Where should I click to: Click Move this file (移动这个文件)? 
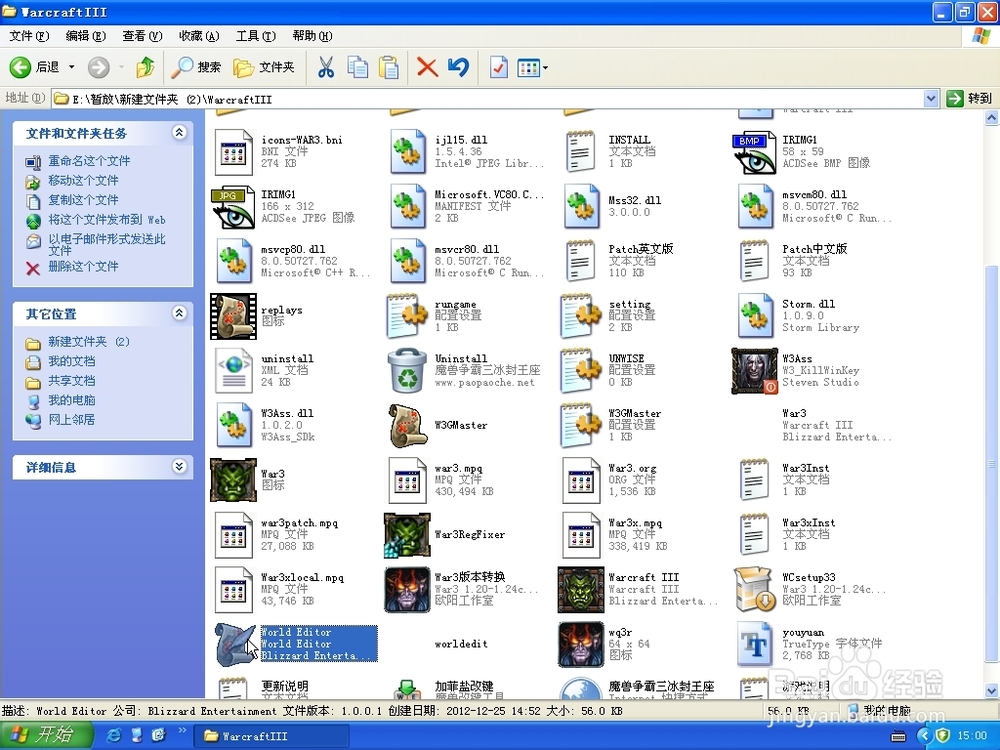tap(83, 181)
